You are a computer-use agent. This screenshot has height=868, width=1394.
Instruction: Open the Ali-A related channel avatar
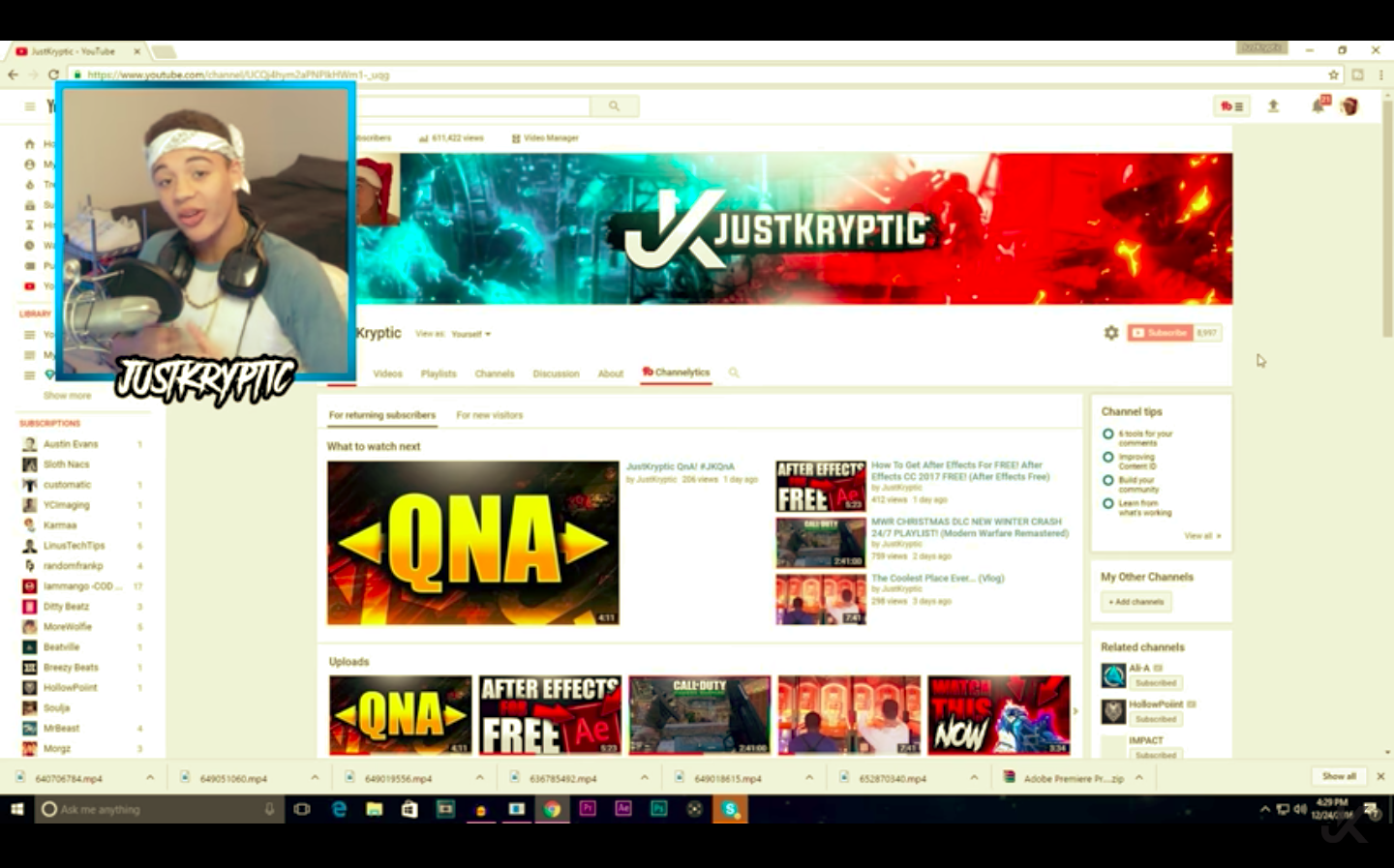[1113, 675]
